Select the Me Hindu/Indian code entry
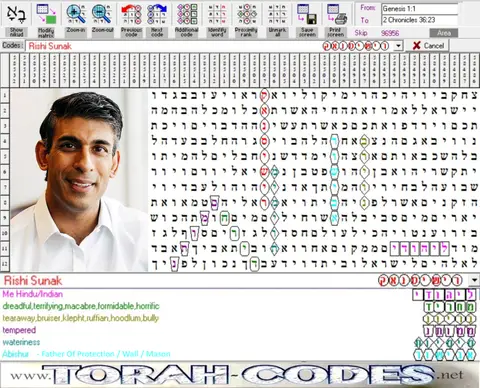 33,294
